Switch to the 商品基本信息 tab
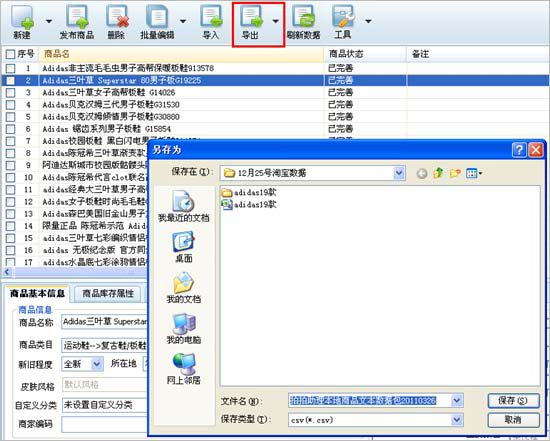 click(x=37, y=294)
